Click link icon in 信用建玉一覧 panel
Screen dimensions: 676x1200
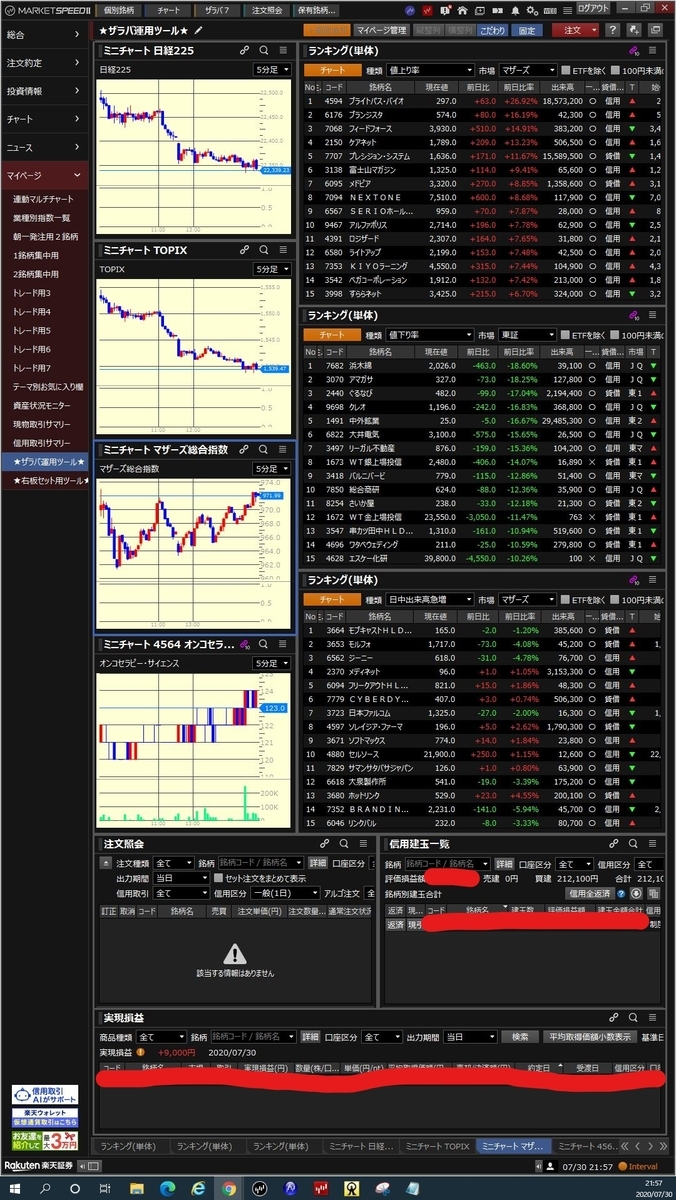(x=614, y=844)
